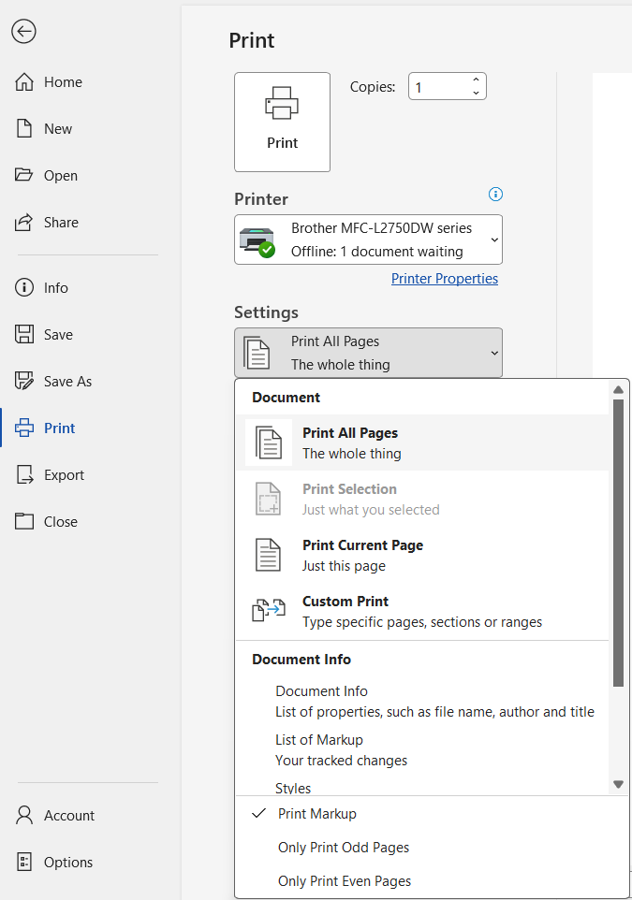
Task: Click the Info circle icon in sidebar
Action: pos(24,288)
